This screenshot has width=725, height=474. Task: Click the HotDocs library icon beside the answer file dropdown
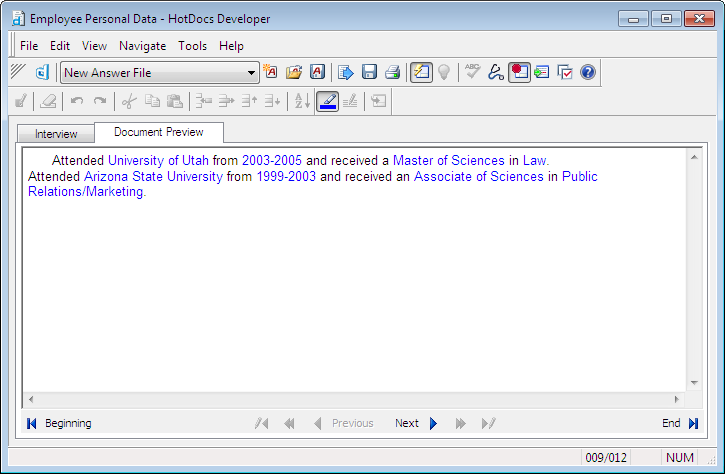pyautogui.click(x=42, y=73)
